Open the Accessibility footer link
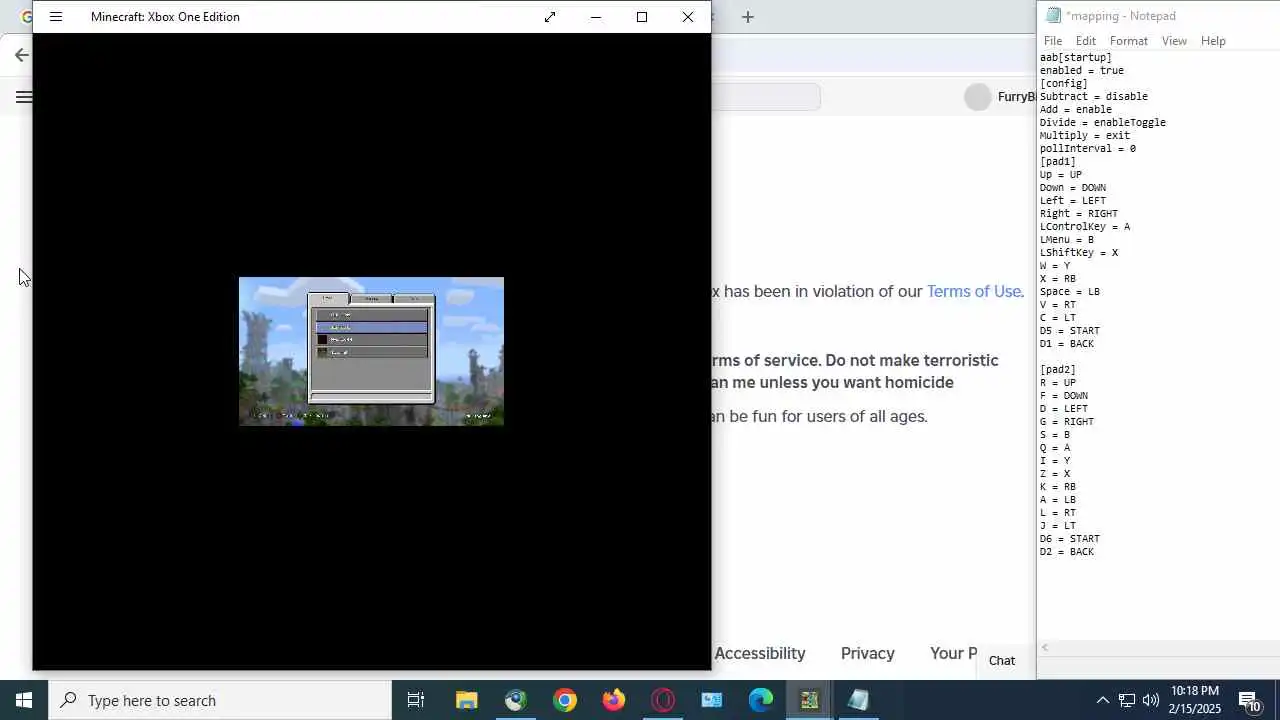Viewport: 1280px width, 720px height. click(760, 653)
